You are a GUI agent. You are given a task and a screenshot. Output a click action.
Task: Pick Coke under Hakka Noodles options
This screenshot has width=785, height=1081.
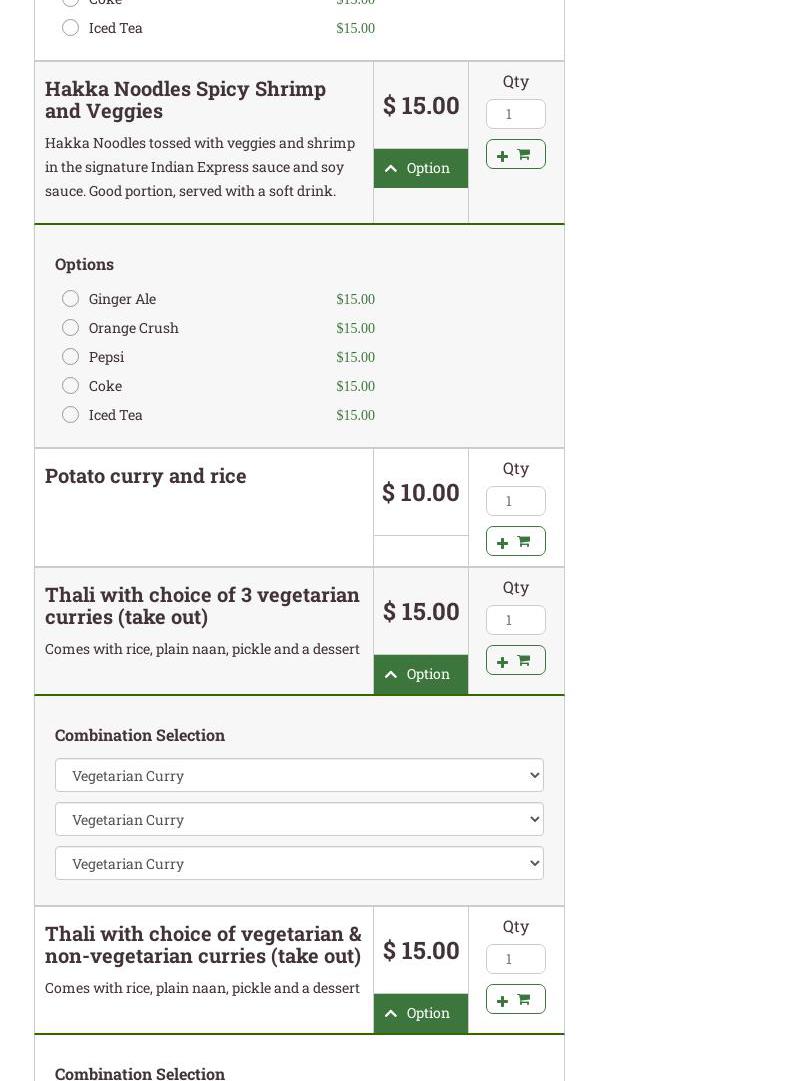coord(70,386)
